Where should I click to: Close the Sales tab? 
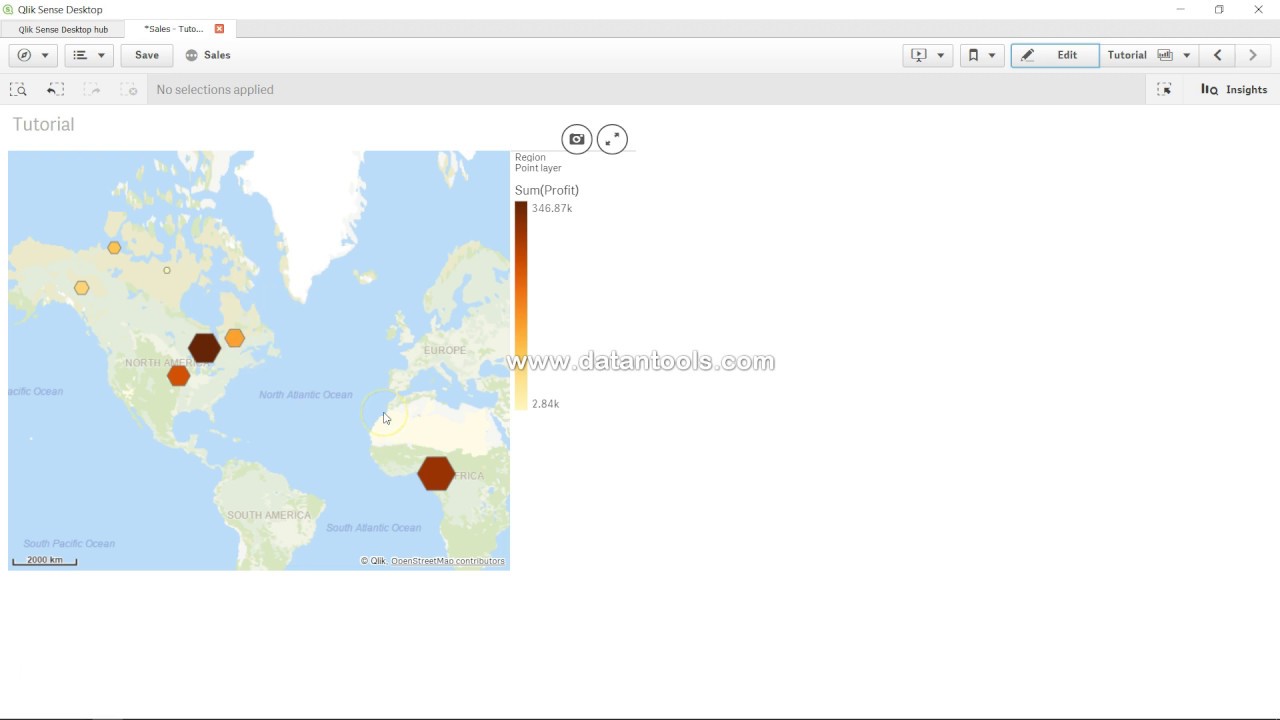coord(219,29)
